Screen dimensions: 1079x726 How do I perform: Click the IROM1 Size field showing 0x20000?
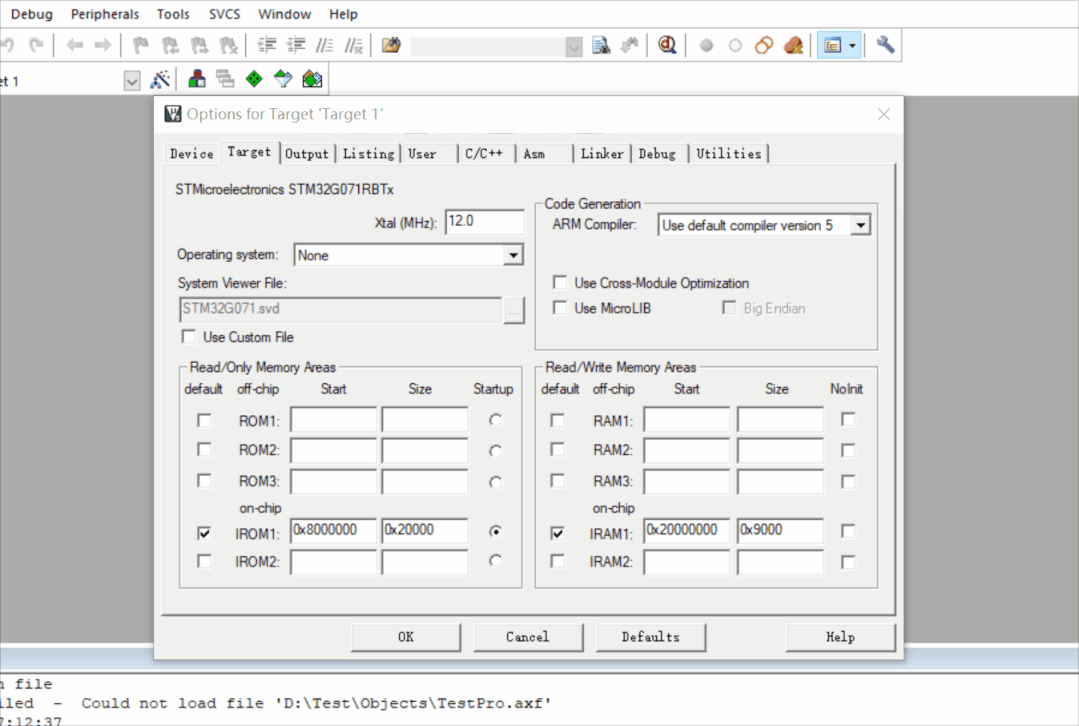425,531
